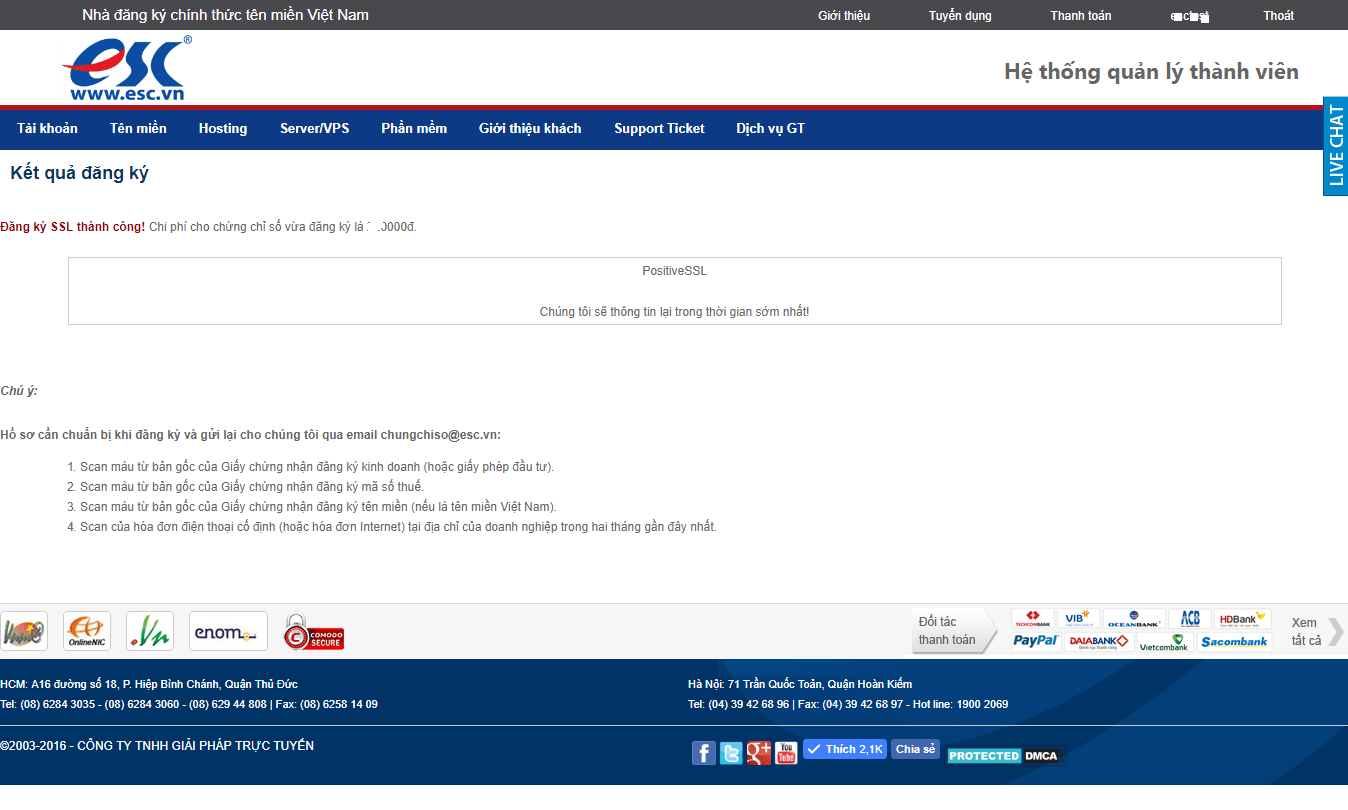Viewport: 1348px width, 810px height.
Task: Open the Hosting menu
Action: click(223, 128)
